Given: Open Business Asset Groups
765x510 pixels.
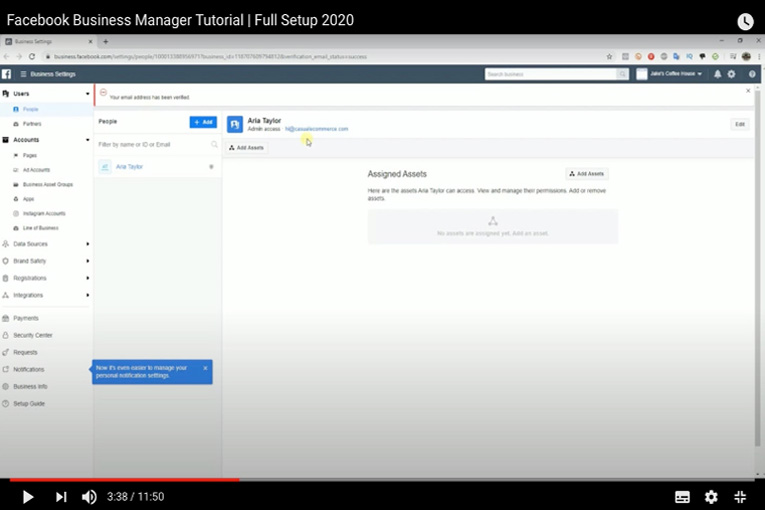Looking at the screenshot, I should [46, 184].
